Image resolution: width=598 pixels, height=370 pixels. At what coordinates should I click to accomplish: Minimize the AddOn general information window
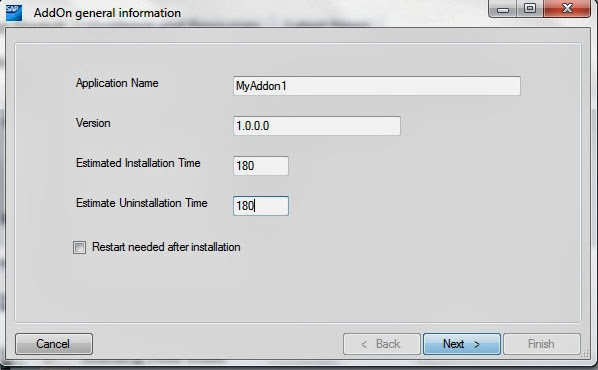(503, 8)
